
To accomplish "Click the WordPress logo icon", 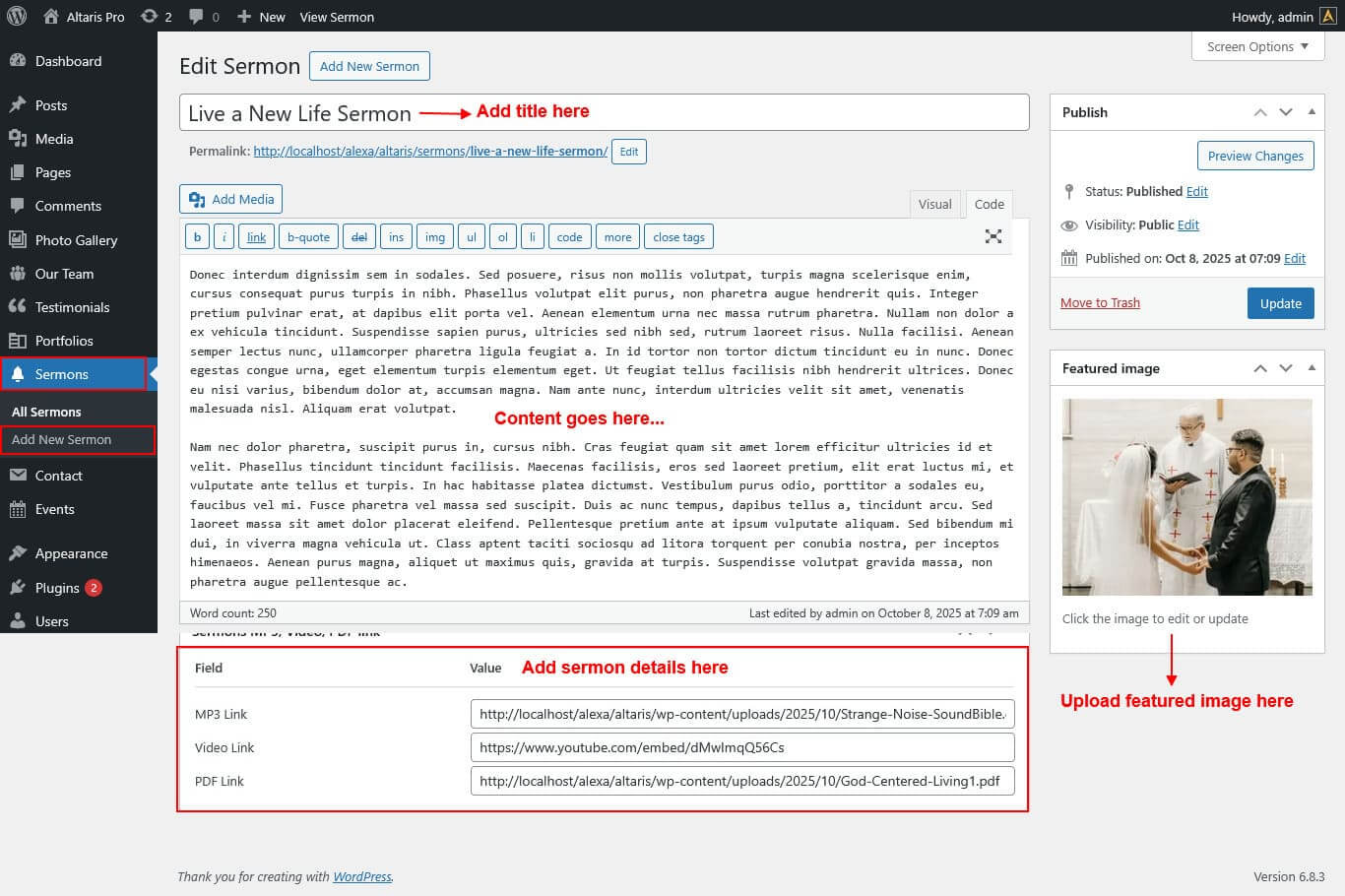I will pyautogui.click(x=17, y=16).
